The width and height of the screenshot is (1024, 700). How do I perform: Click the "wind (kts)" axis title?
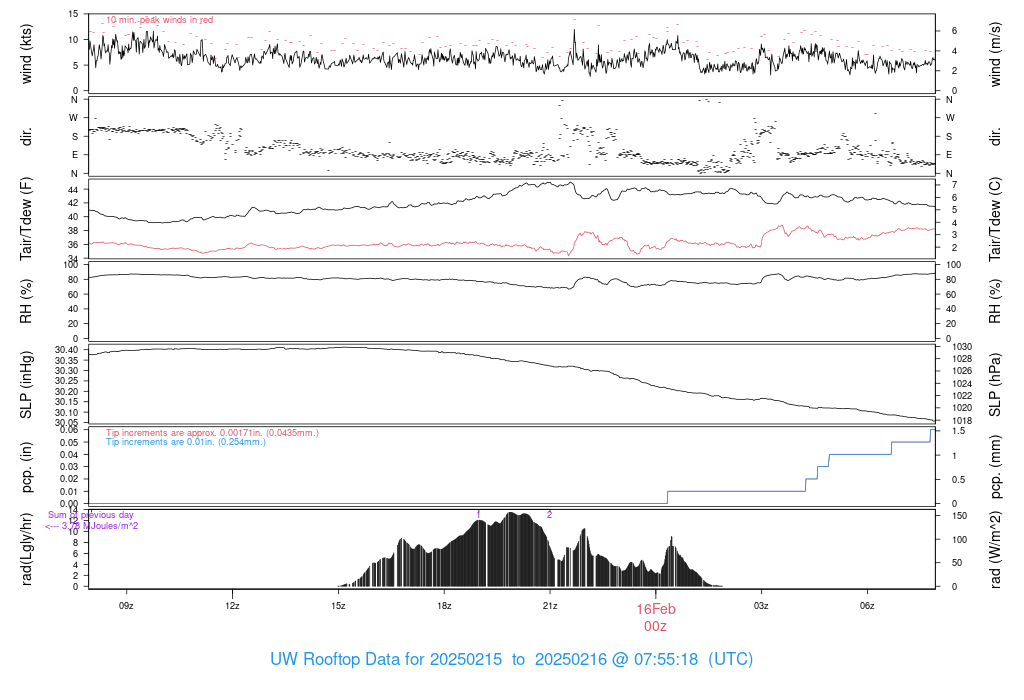(26, 54)
